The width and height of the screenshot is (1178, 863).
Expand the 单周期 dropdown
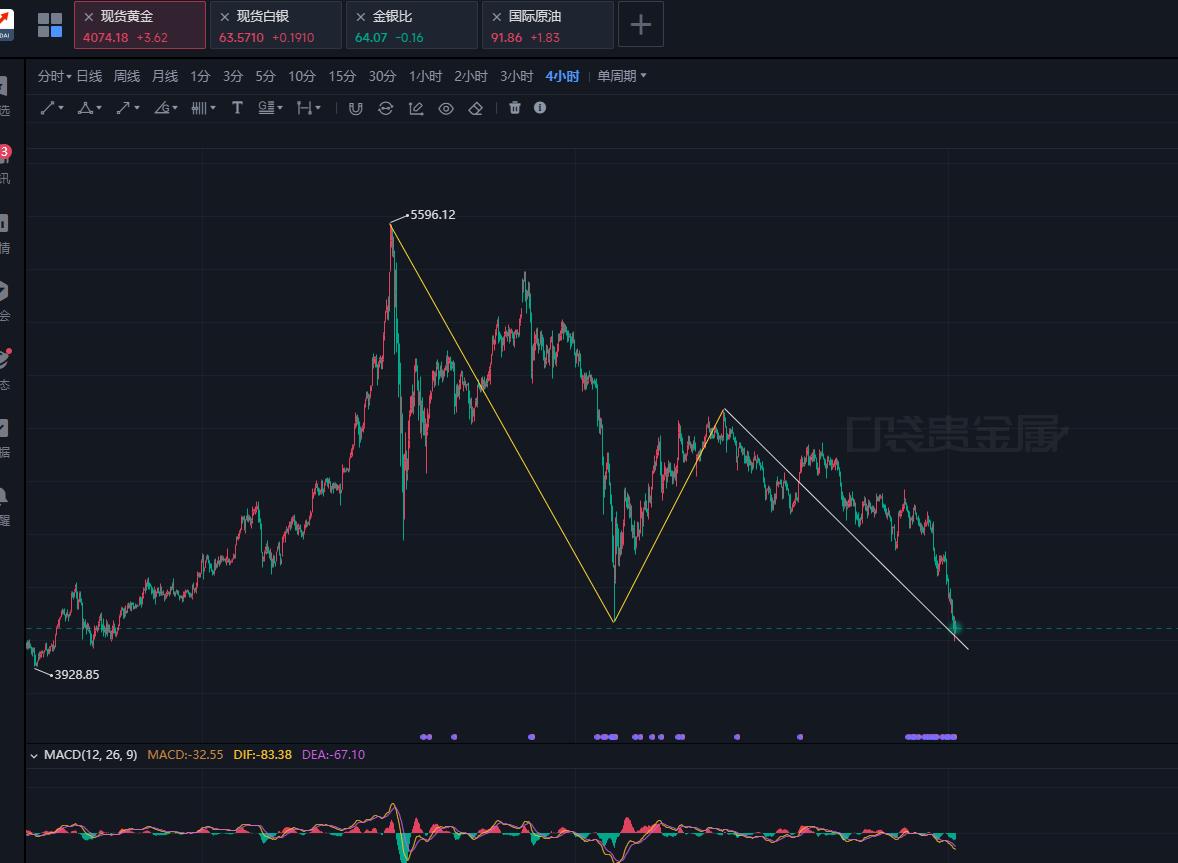(621, 76)
